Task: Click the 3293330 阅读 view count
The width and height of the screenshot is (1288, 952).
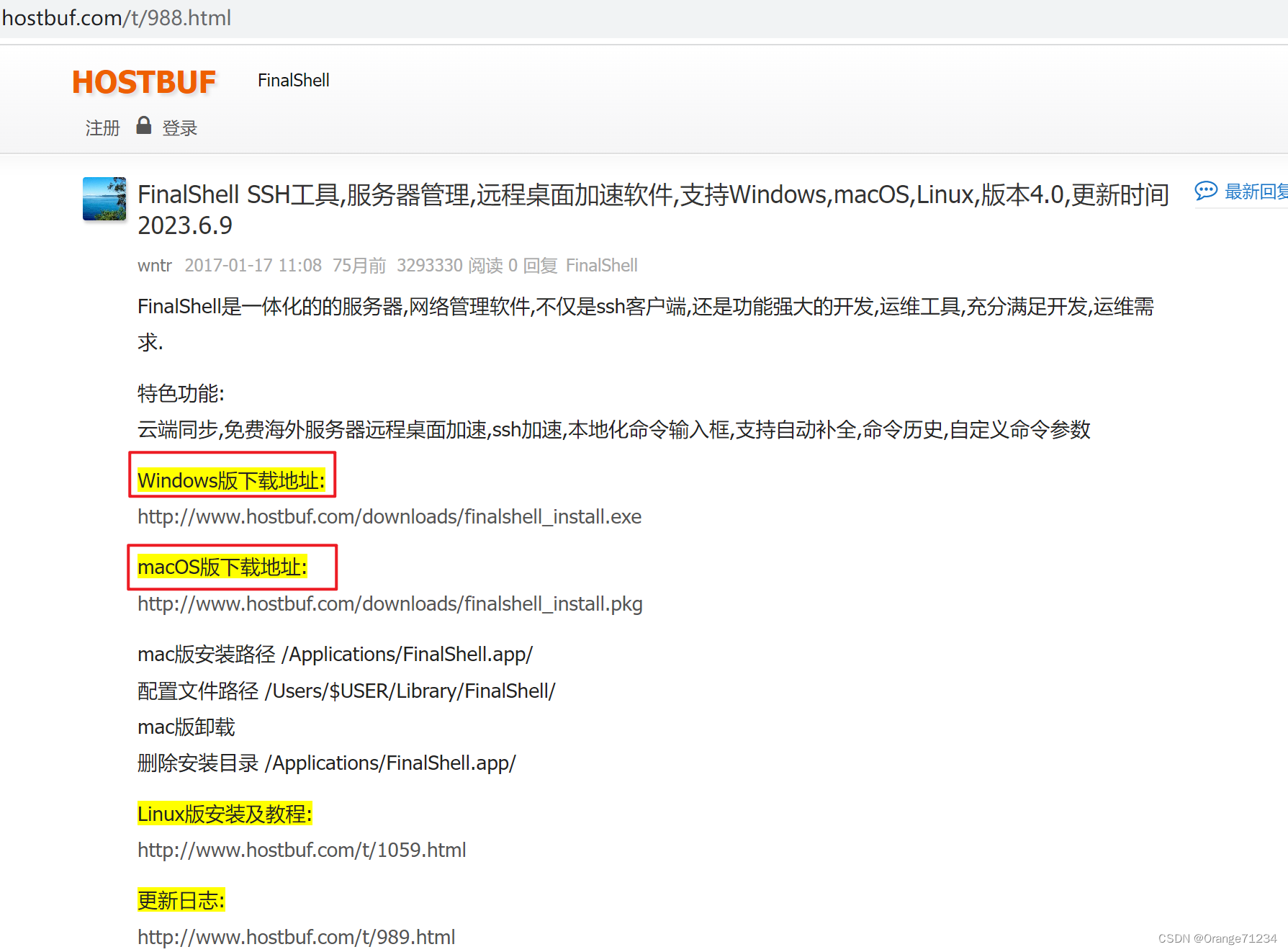Action: pos(450,266)
